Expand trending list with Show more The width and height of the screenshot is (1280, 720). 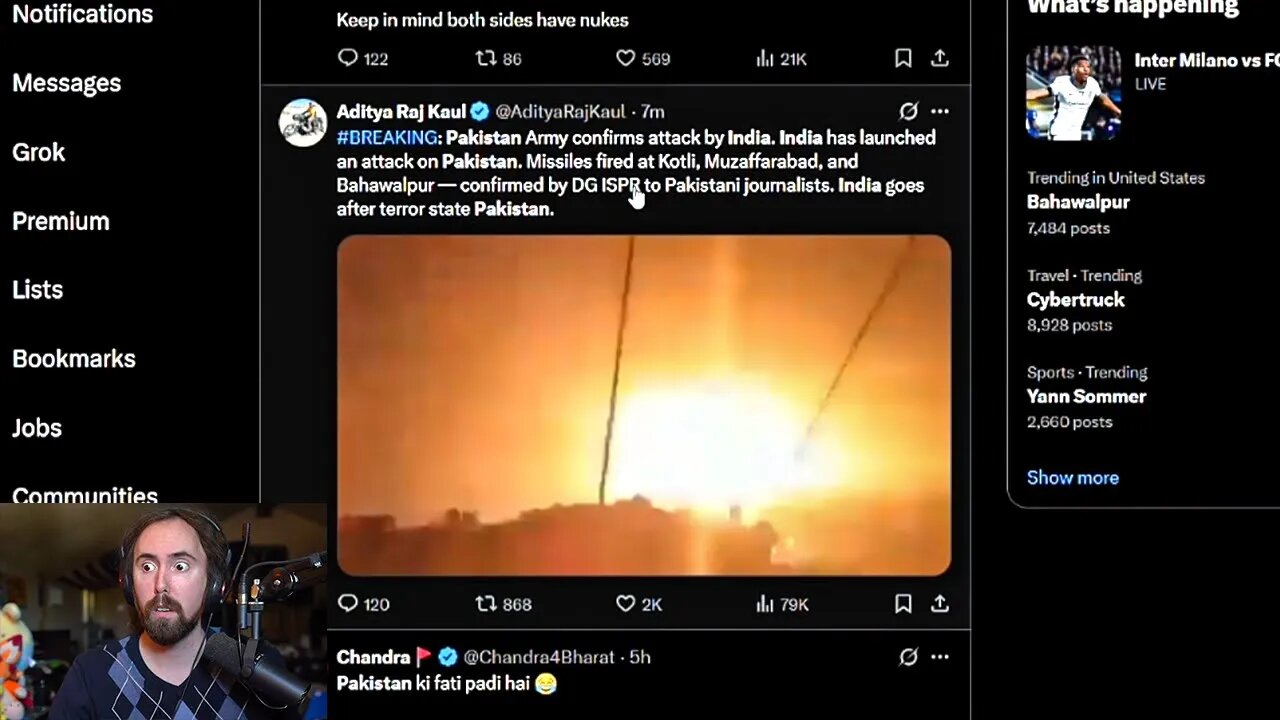[1072, 478]
